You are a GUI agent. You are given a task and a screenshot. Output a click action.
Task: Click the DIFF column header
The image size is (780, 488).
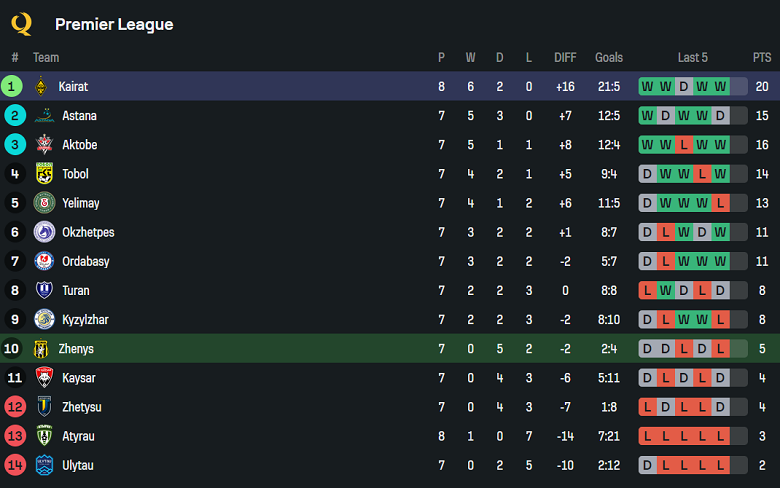click(x=565, y=58)
